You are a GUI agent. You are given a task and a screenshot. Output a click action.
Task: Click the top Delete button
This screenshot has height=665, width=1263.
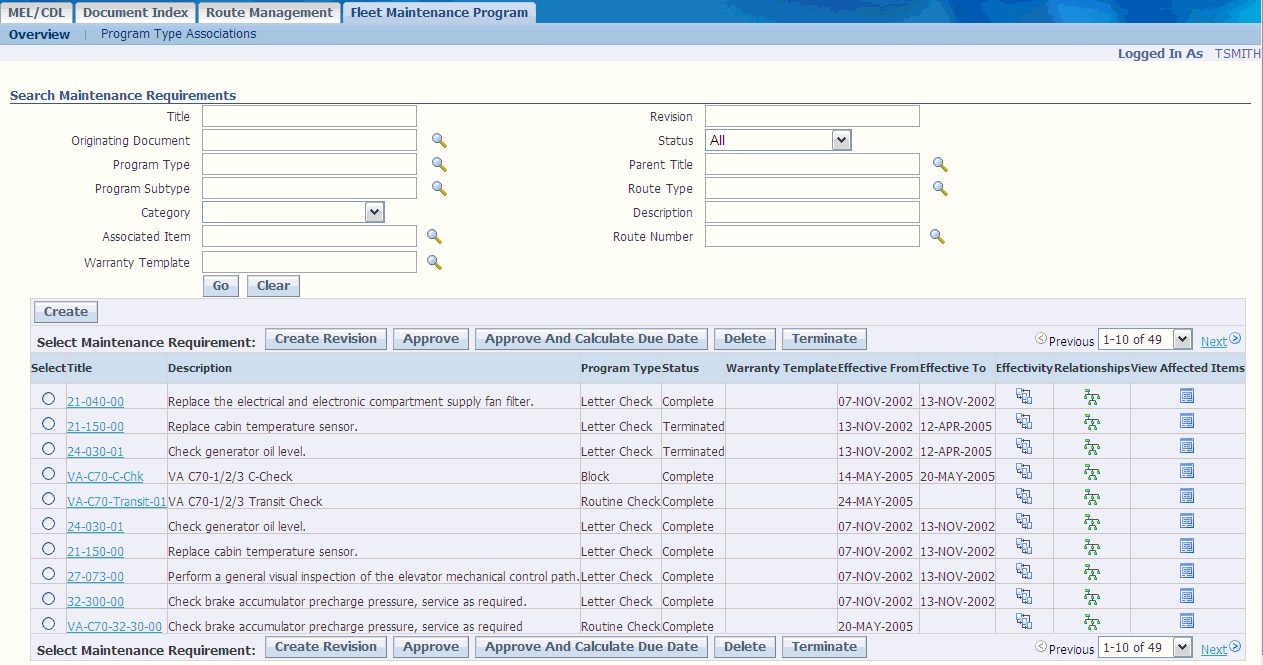[x=744, y=339]
